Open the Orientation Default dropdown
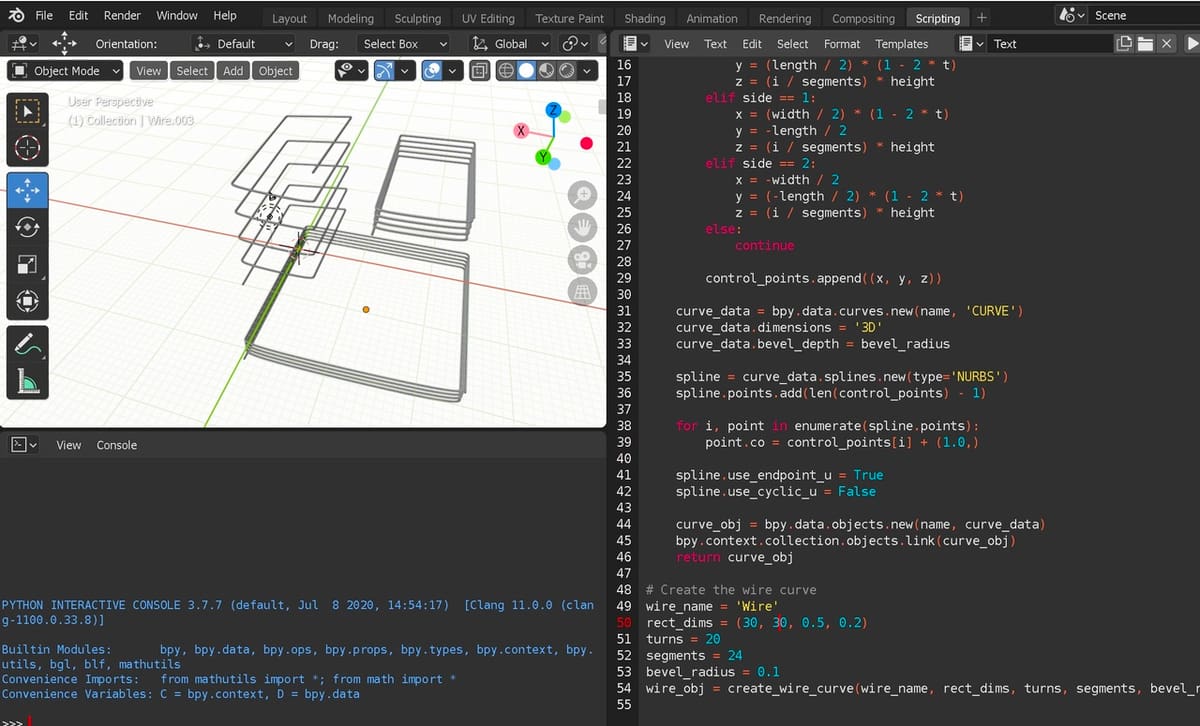 click(x=243, y=44)
